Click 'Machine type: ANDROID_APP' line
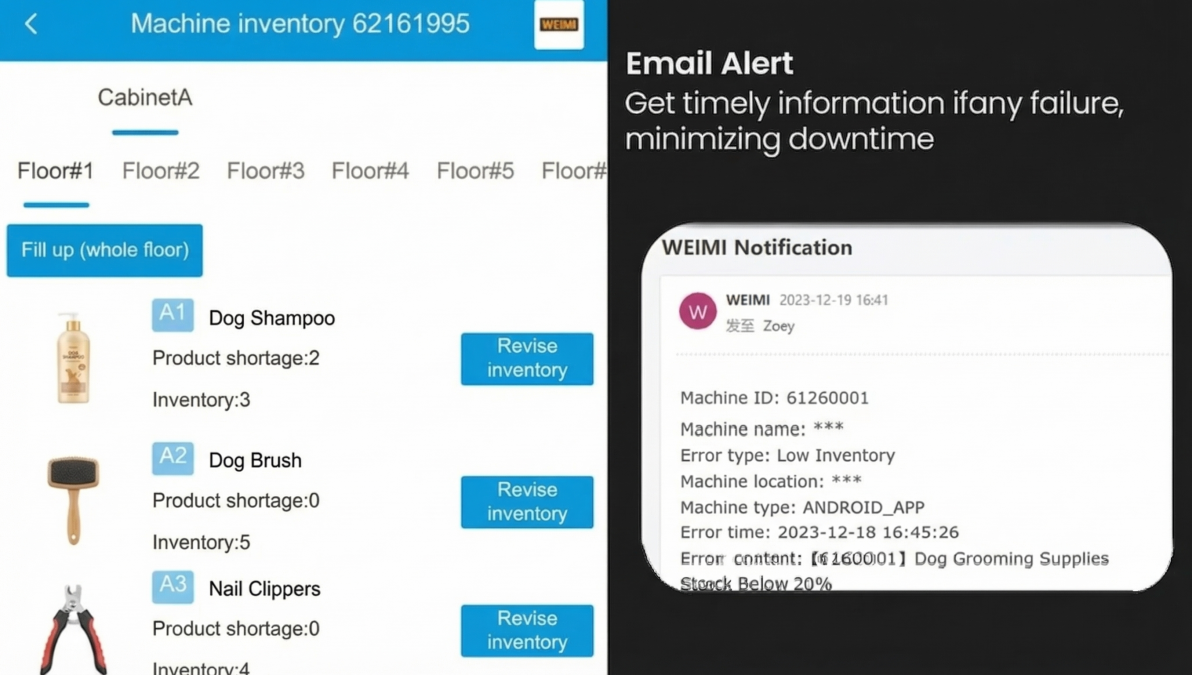Image resolution: width=1192 pixels, height=675 pixels. tap(802, 507)
